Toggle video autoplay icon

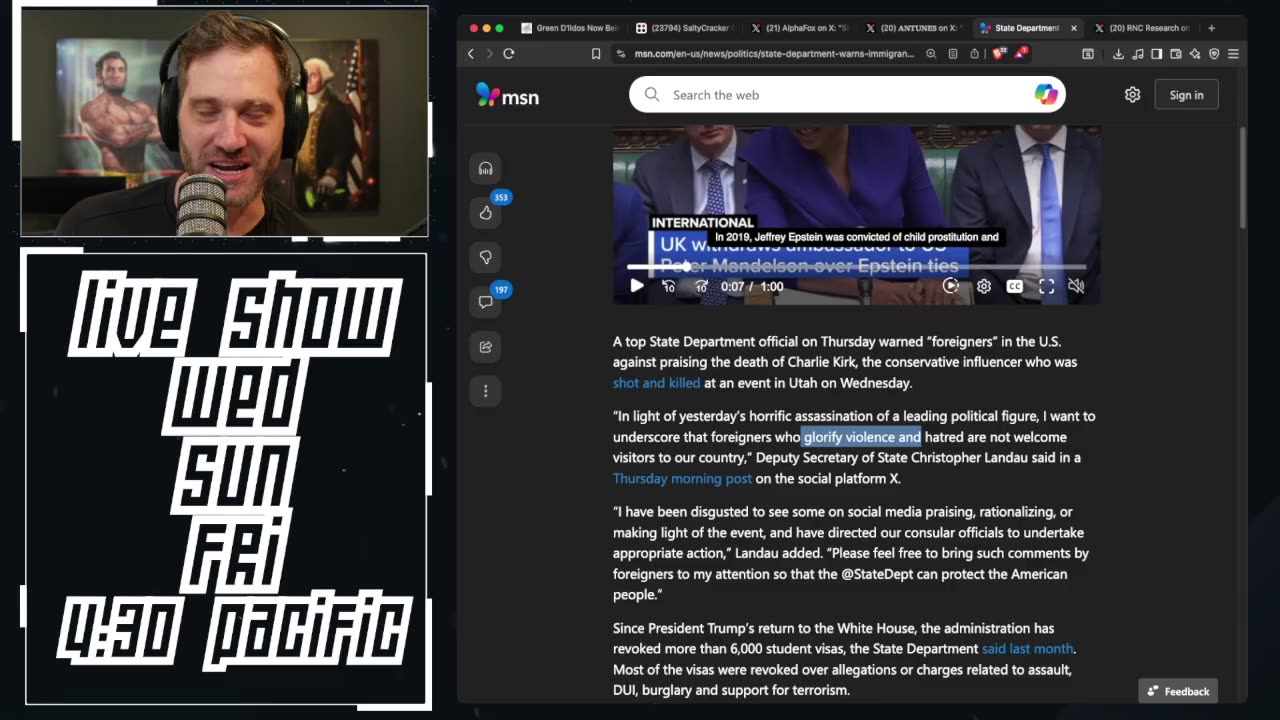coord(951,286)
